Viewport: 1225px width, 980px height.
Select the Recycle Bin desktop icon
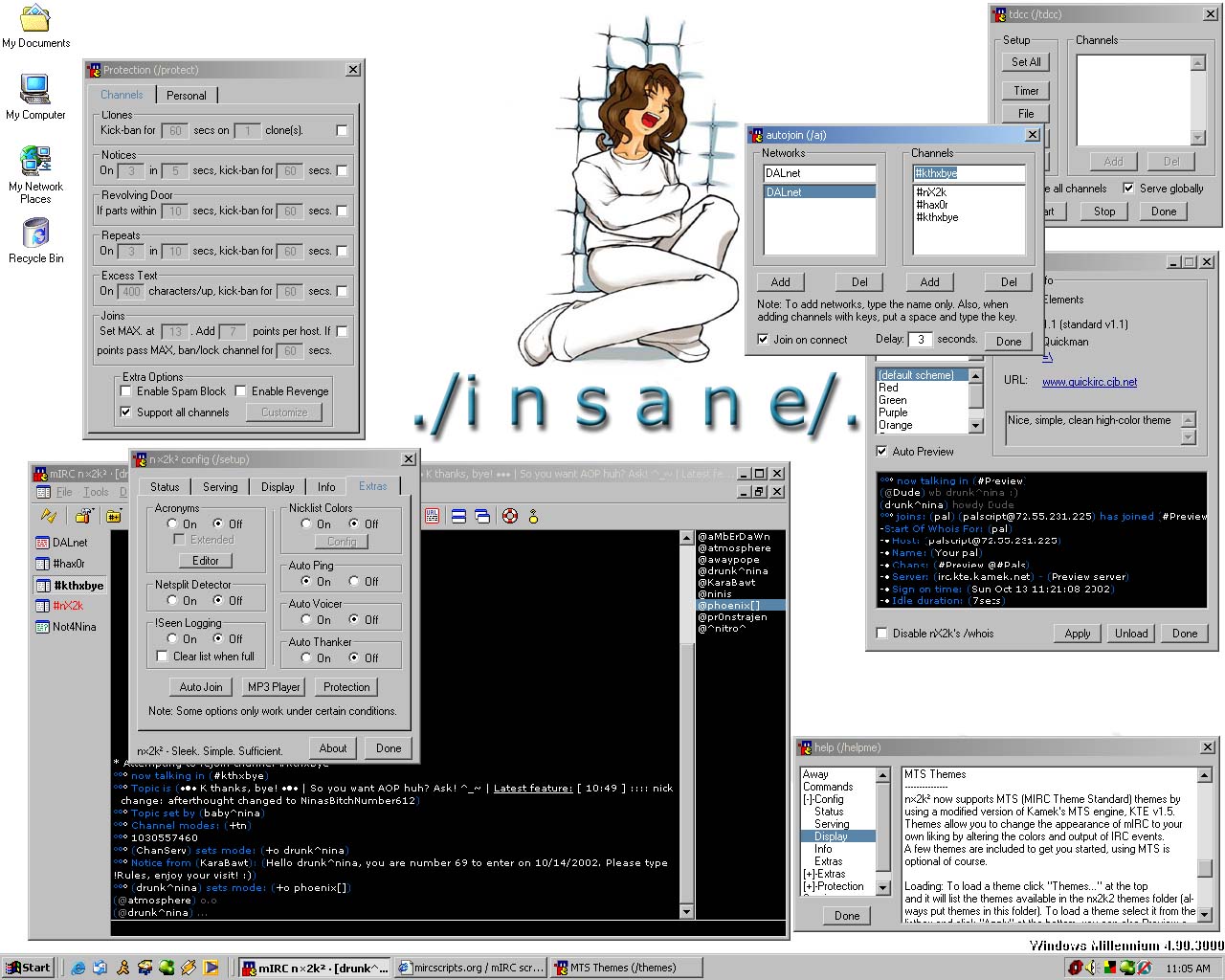pos(35,240)
